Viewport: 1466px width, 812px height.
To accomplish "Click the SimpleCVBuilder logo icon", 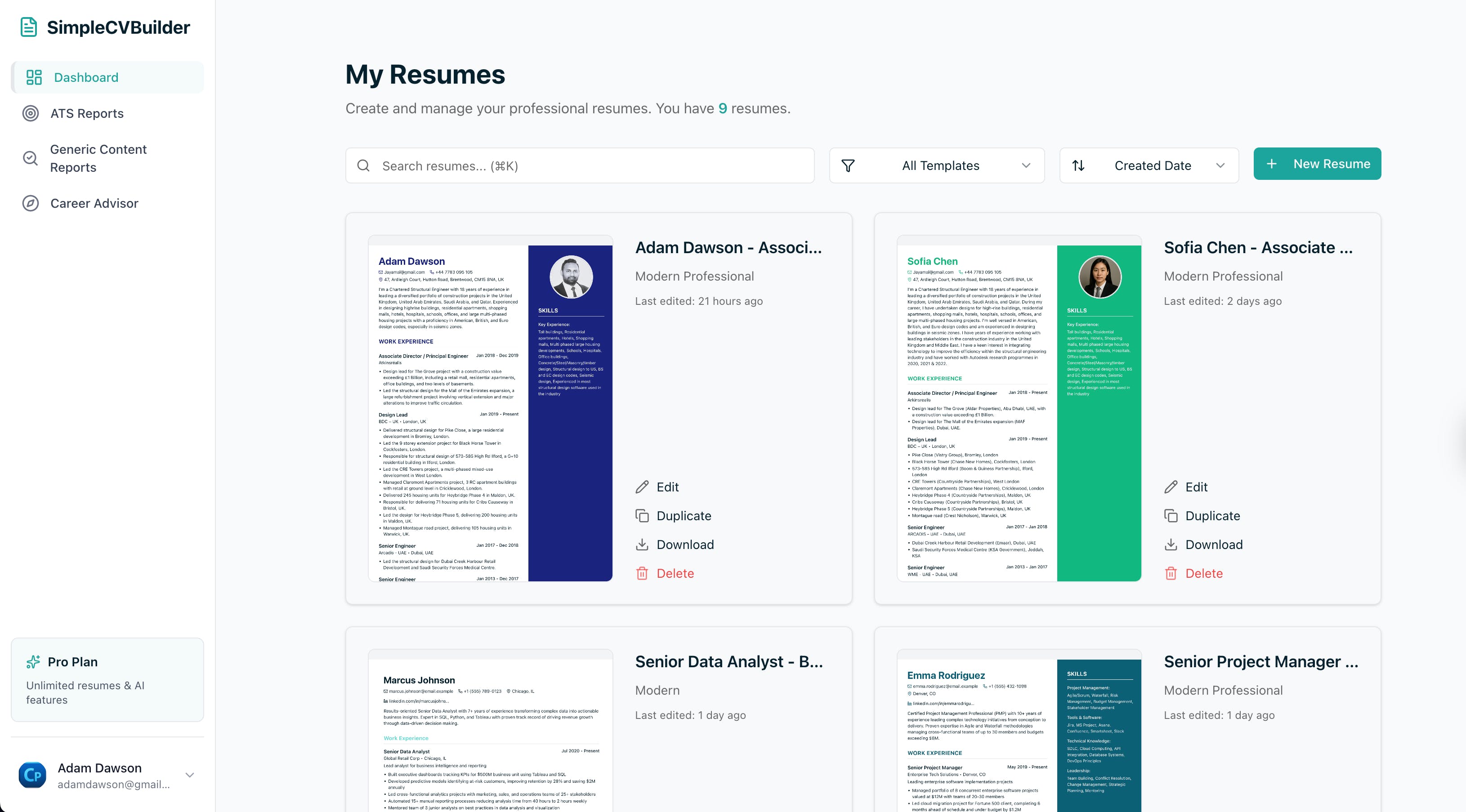I will pyautogui.click(x=28, y=27).
